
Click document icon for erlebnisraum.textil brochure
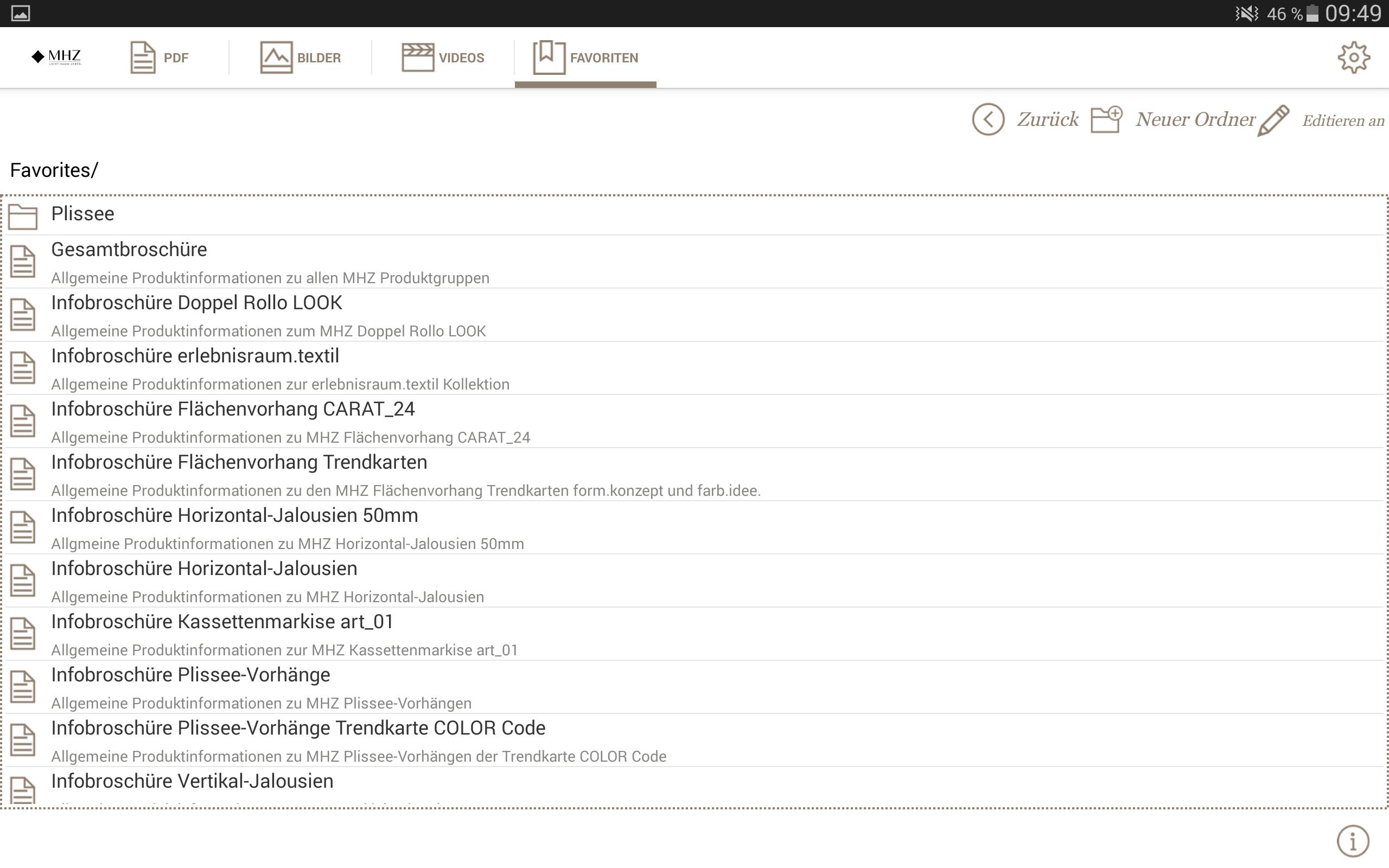(23, 368)
